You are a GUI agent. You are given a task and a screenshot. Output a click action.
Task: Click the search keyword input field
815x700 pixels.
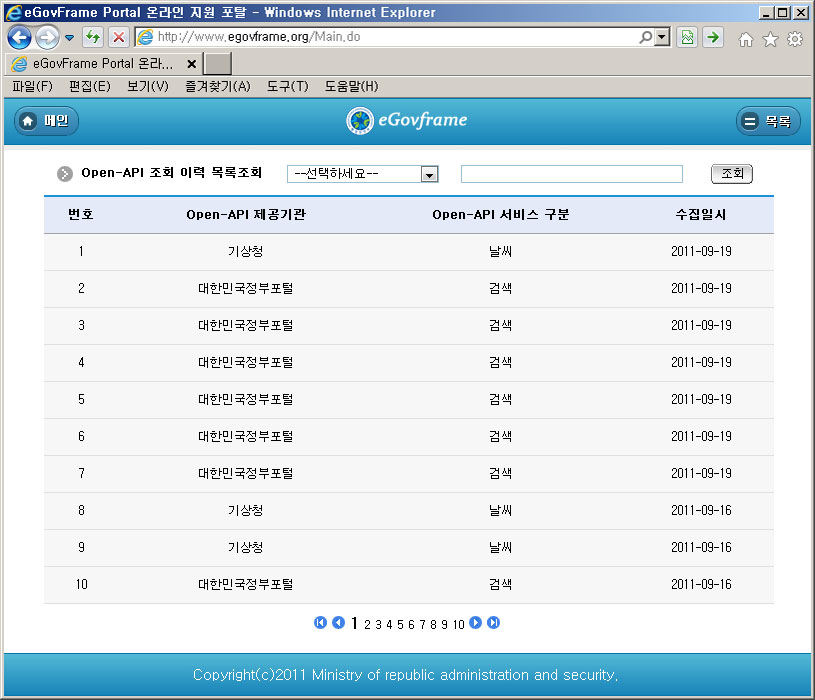[571, 174]
